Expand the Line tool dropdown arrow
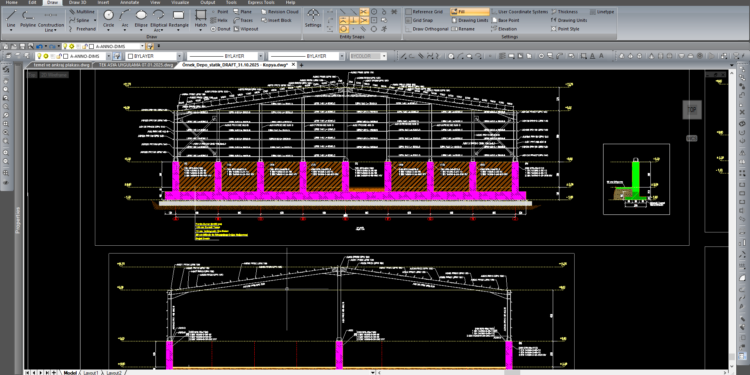The width and height of the screenshot is (750, 375). pyautogui.click(x=11, y=30)
